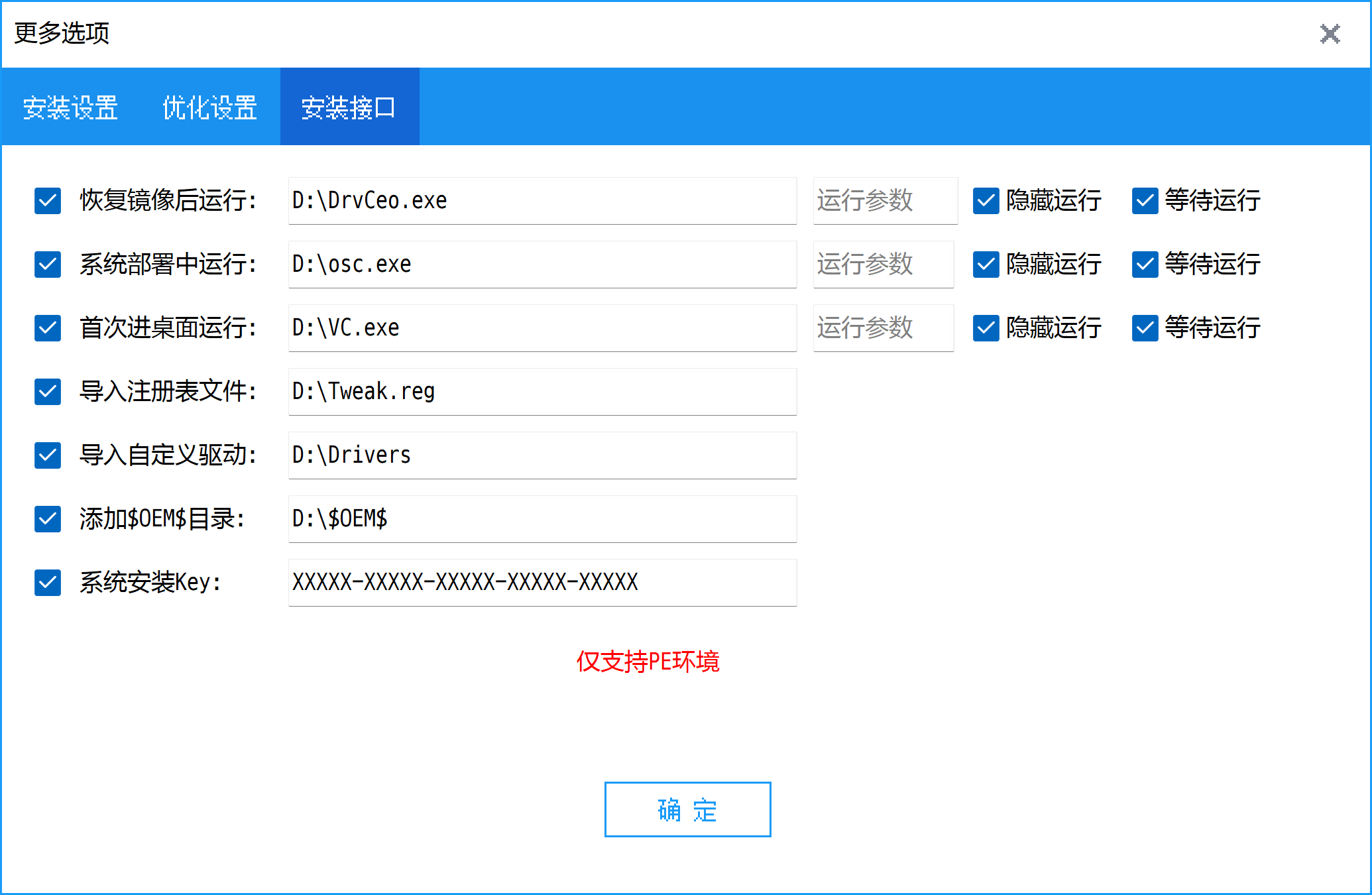Close the 更多选项 dialog
Image resolution: width=1372 pixels, height=895 pixels.
pos(1330,34)
